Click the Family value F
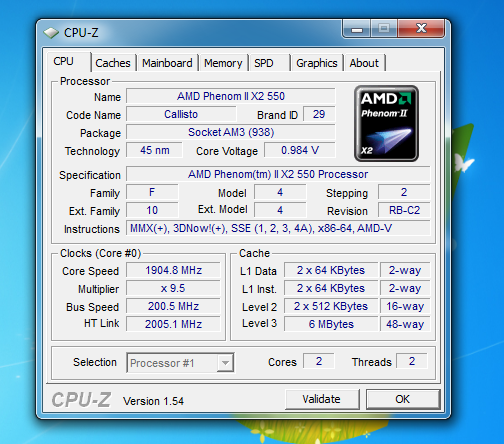 point(152,192)
